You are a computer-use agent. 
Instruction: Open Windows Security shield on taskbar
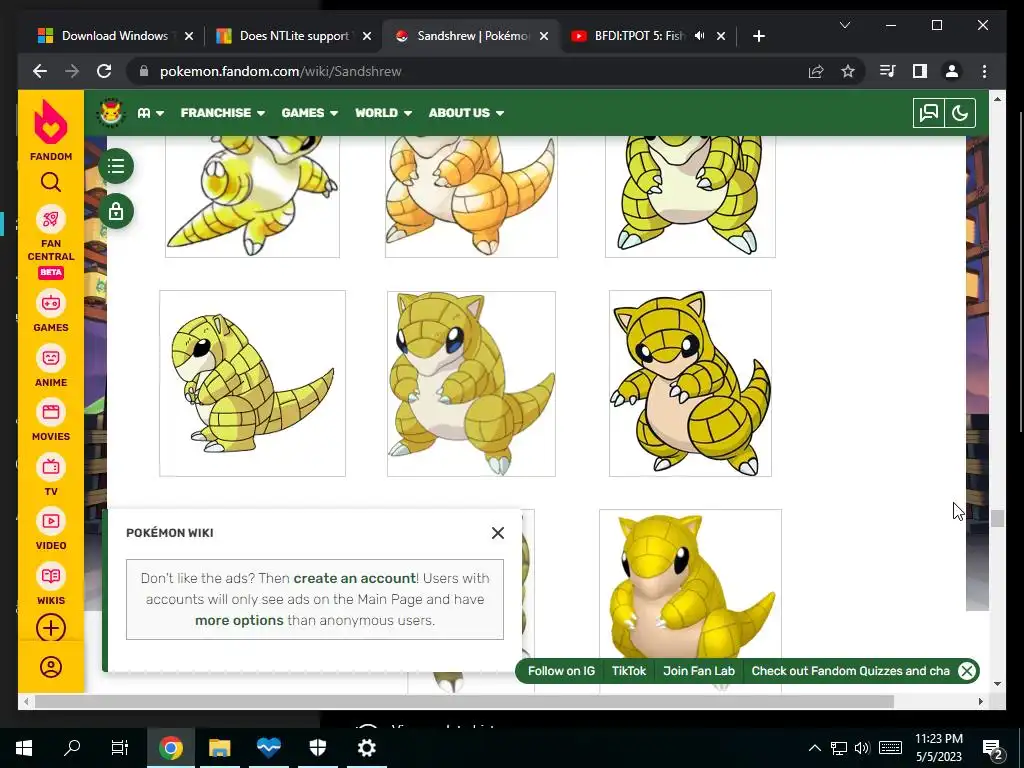[x=317, y=748]
